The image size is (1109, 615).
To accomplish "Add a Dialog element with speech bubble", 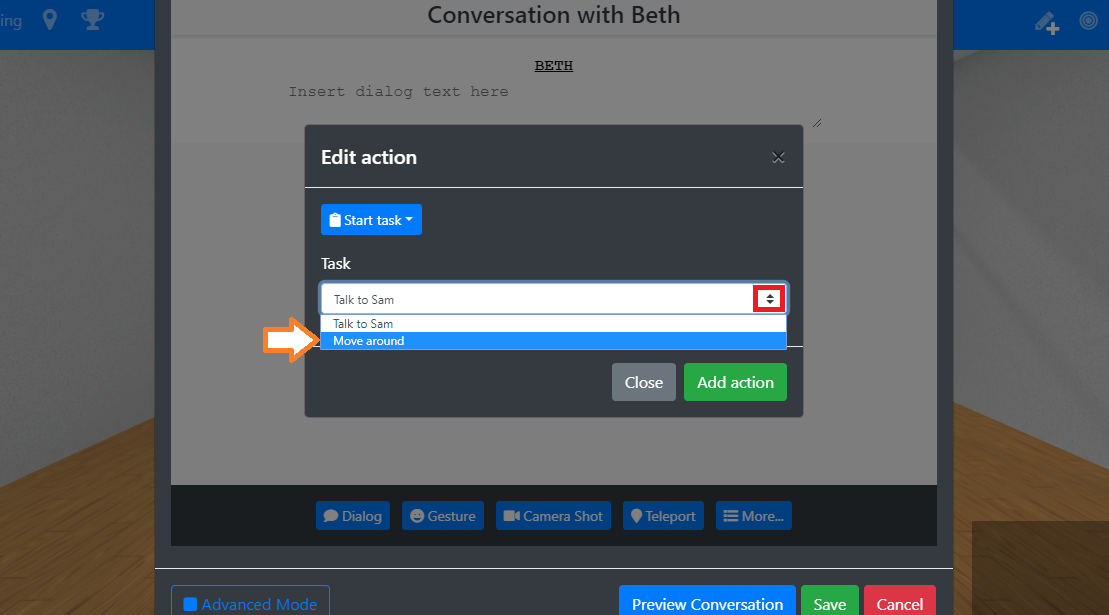I will point(353,516).
